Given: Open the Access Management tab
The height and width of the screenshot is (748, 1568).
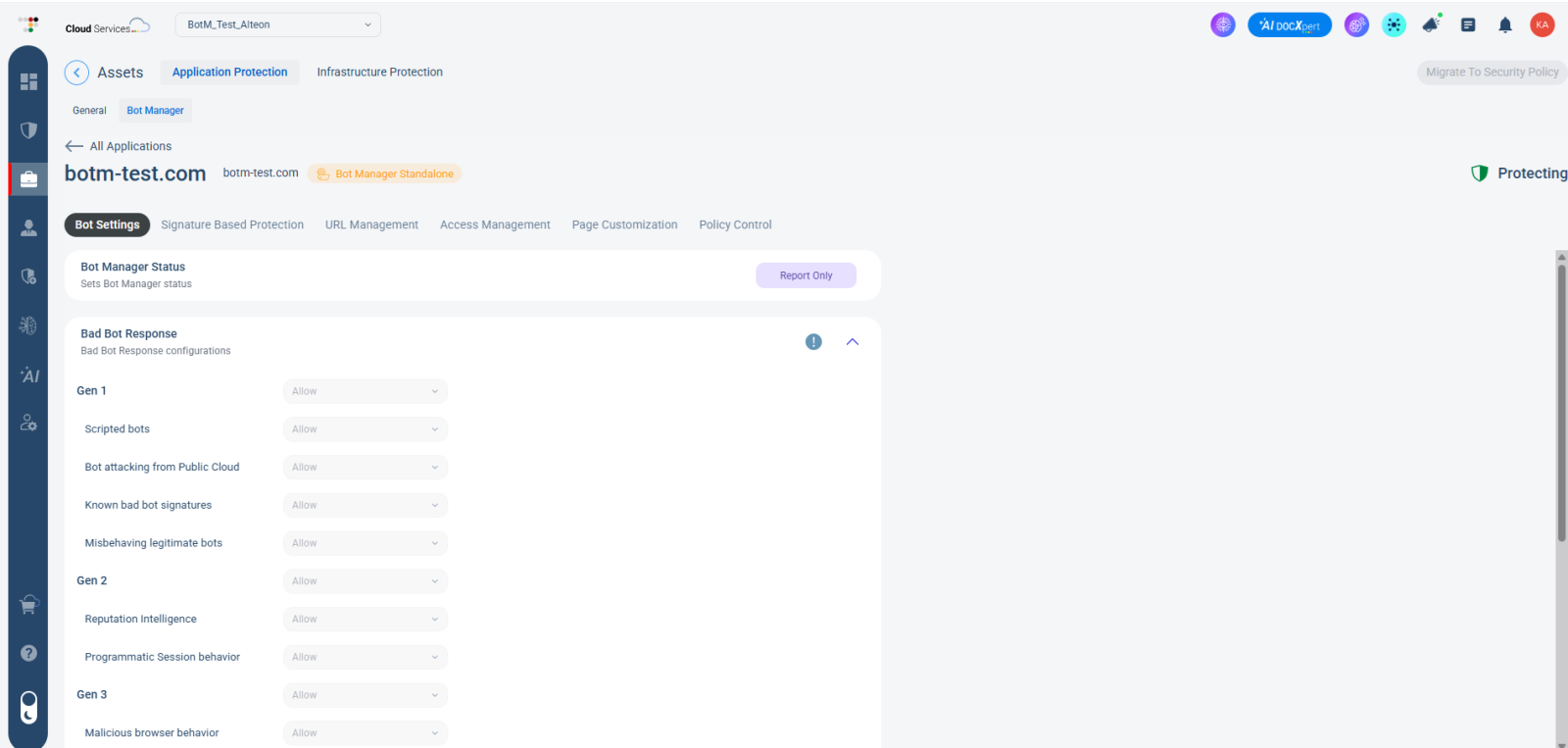Looking at the screenshot, I should (495, 225).
